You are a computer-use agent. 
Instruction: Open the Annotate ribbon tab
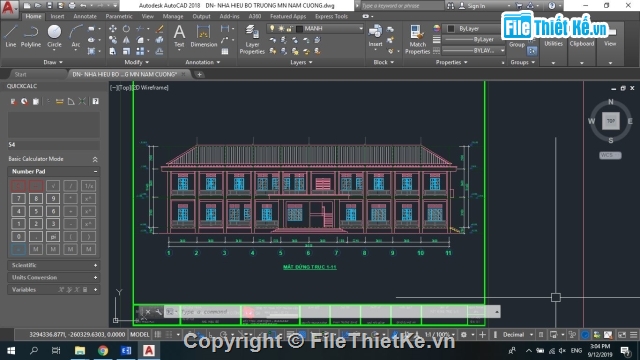coord(85,16)
